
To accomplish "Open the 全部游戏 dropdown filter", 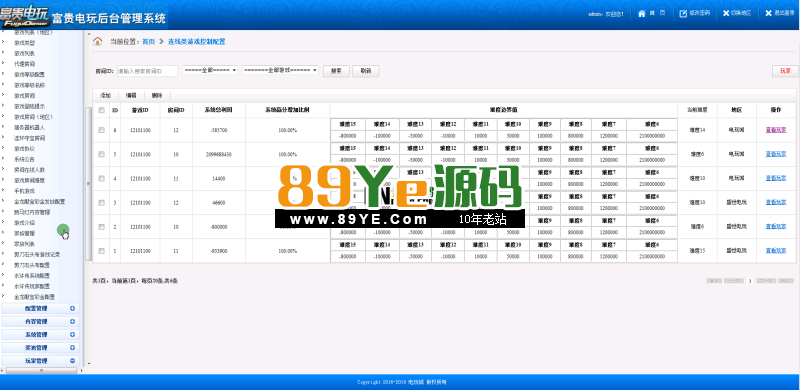I will pyautogui.click(x=281, y=70).
